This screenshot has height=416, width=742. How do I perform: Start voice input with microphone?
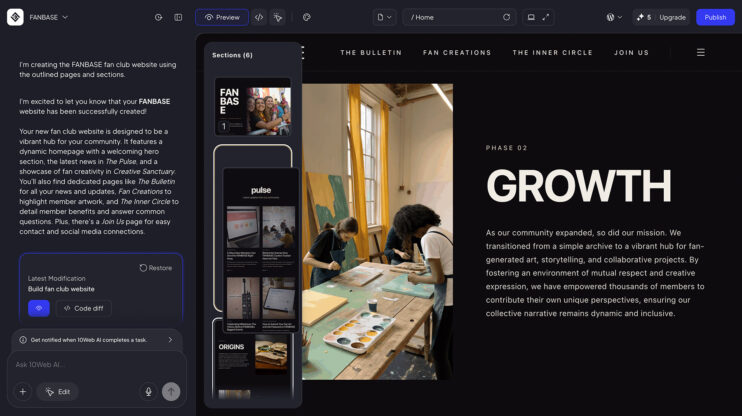tap(148, 391)
